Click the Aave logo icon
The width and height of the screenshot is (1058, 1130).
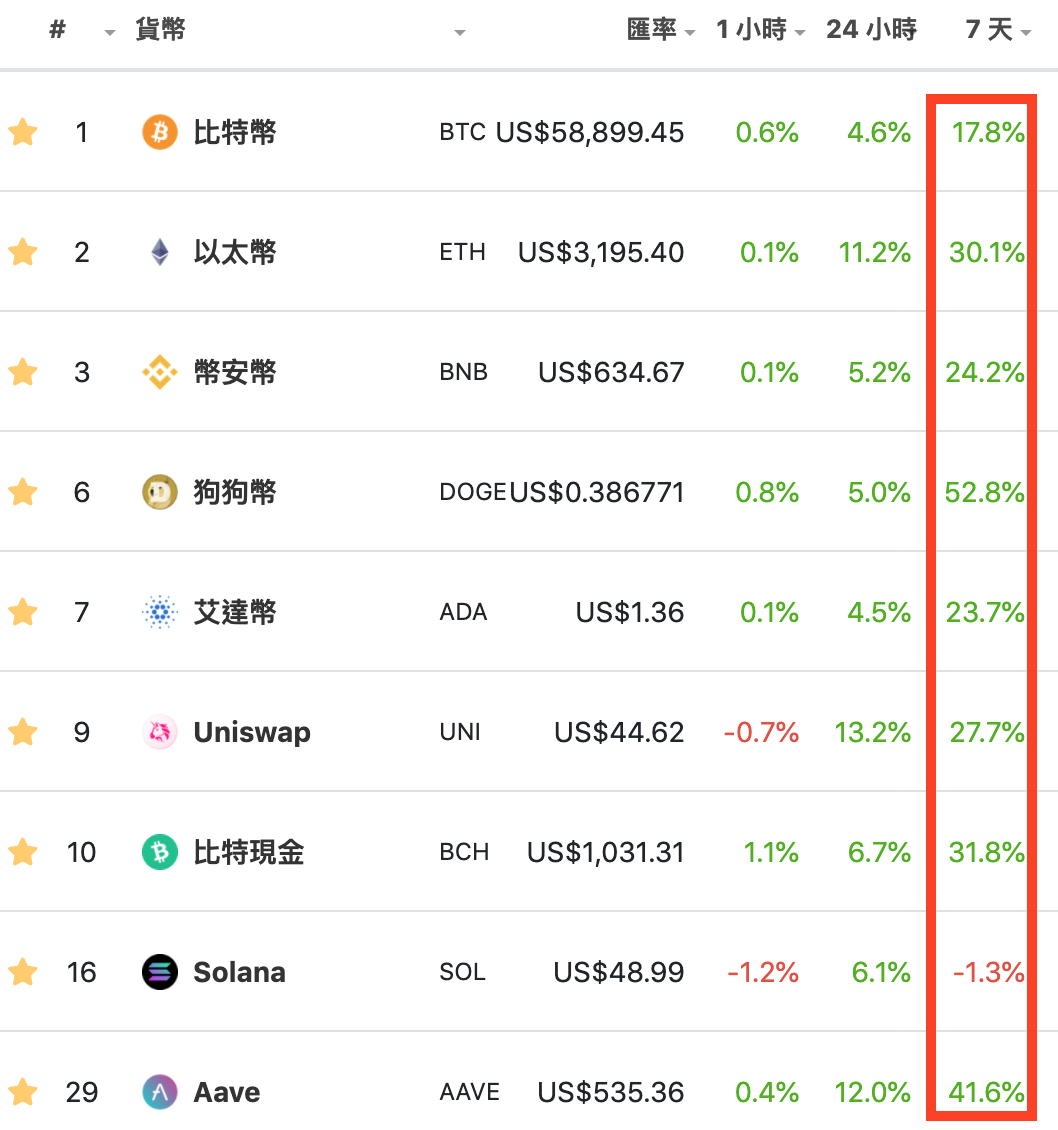pos(160,1092)
